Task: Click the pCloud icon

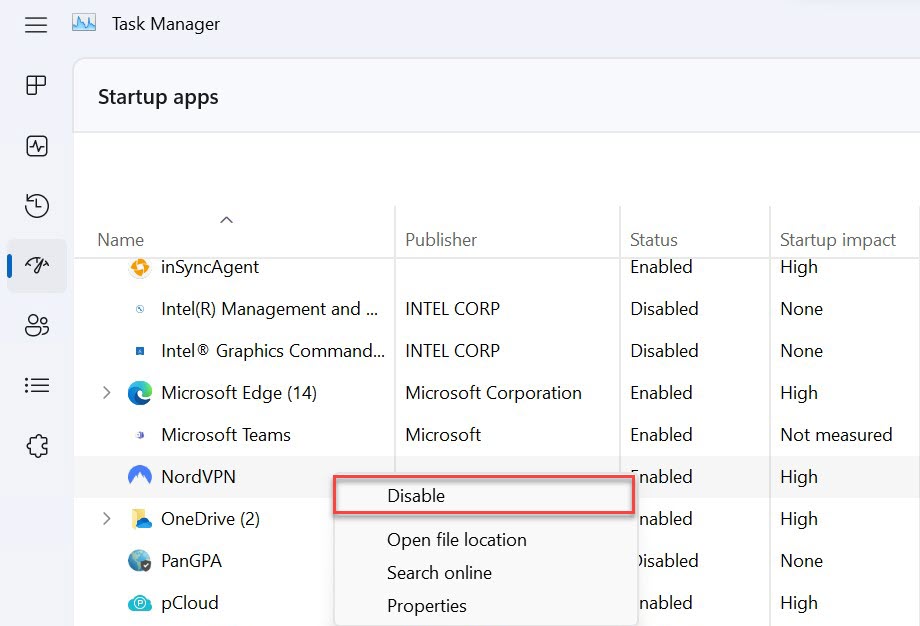Action: point(140,603)
